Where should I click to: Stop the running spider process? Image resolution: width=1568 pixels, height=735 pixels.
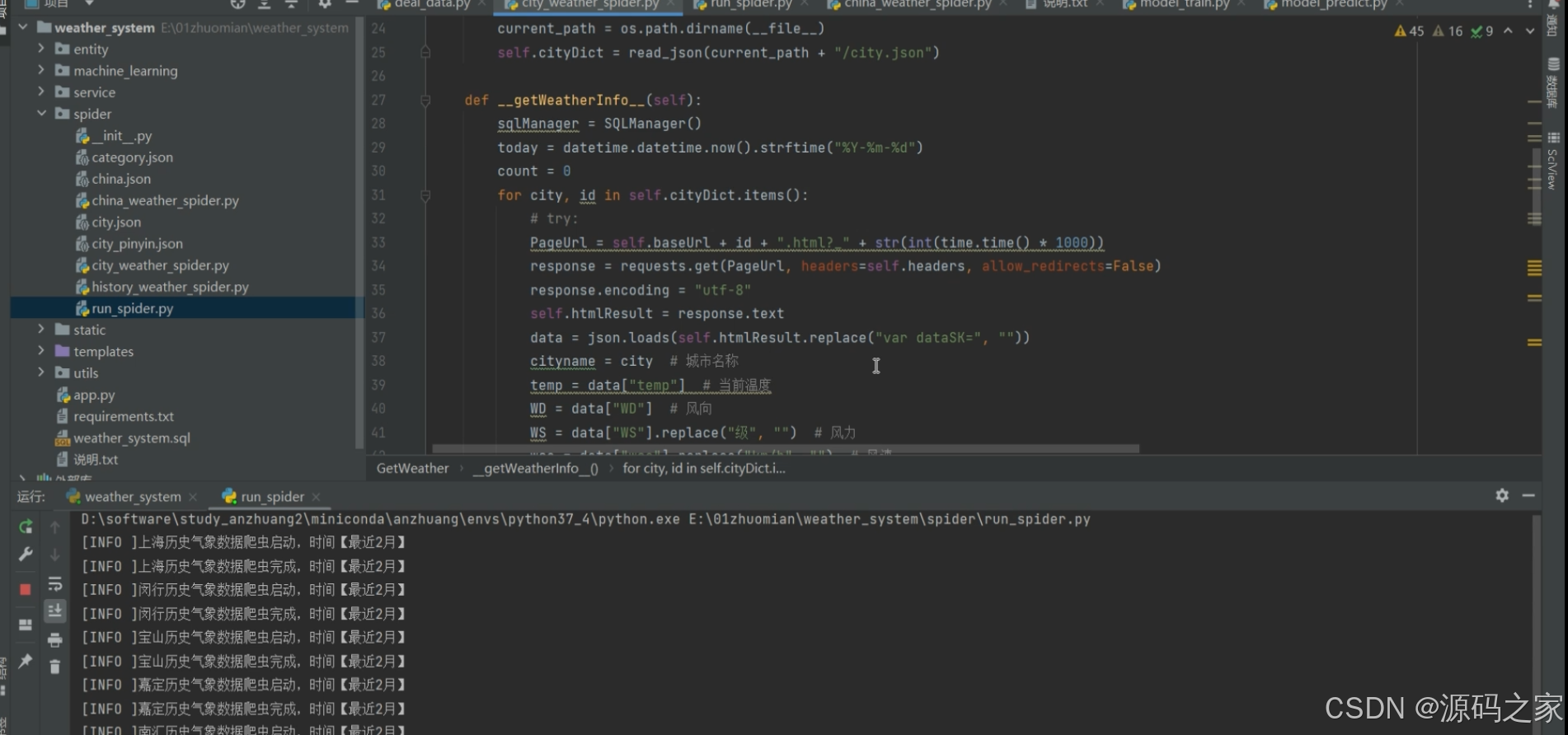click(26, 589)
